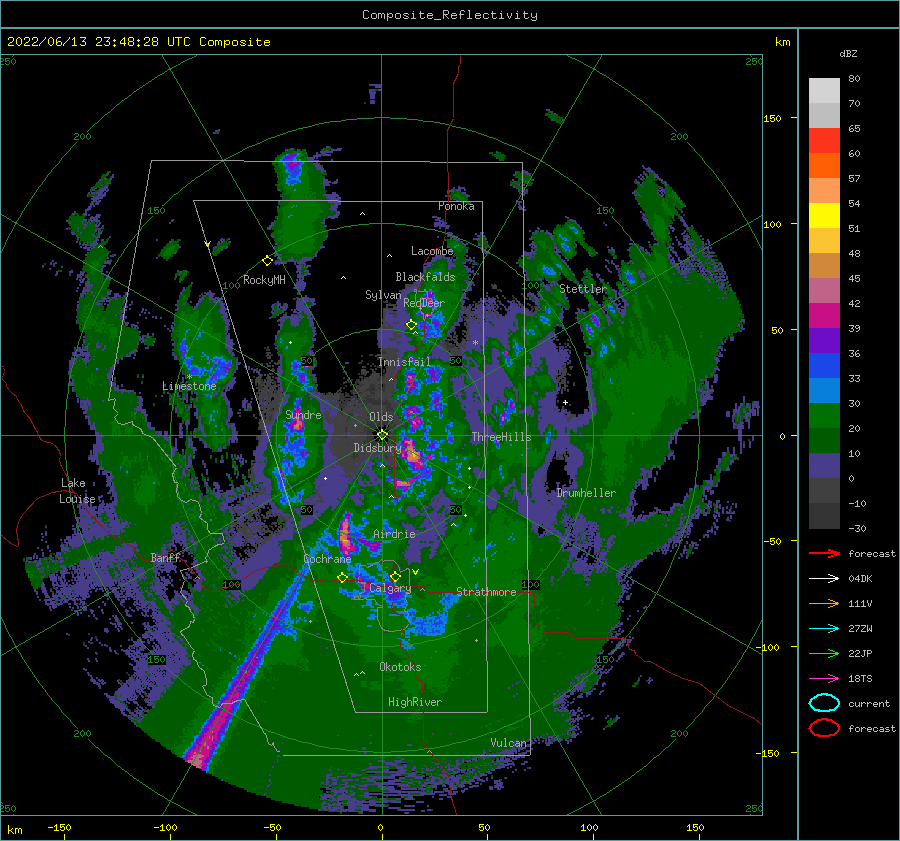The height and width of the screenshot is (841, 900).
Task: Click the 27ZW legend label
Action: coord(860,629)
